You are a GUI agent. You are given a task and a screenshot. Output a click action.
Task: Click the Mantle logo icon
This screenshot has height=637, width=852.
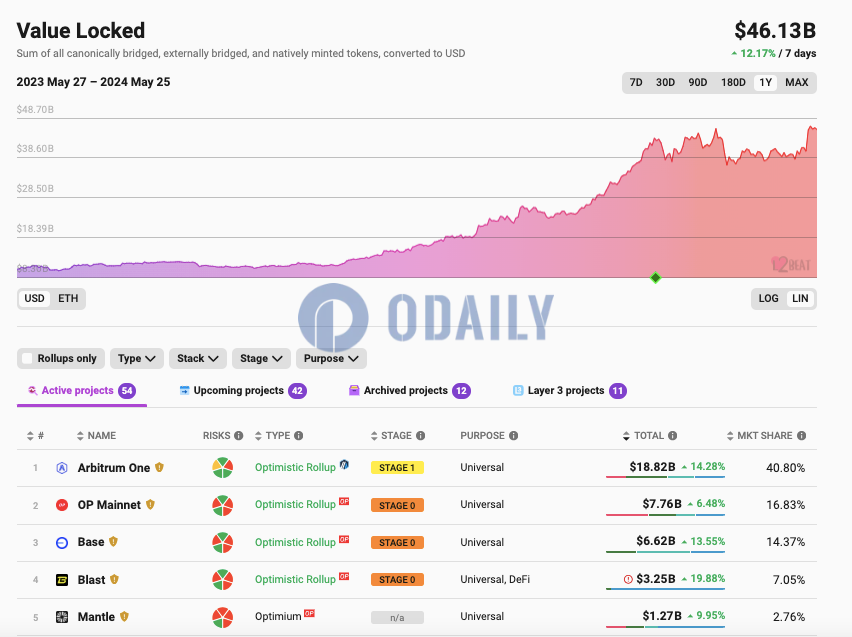pyautogui.click(x=62, y=617)
